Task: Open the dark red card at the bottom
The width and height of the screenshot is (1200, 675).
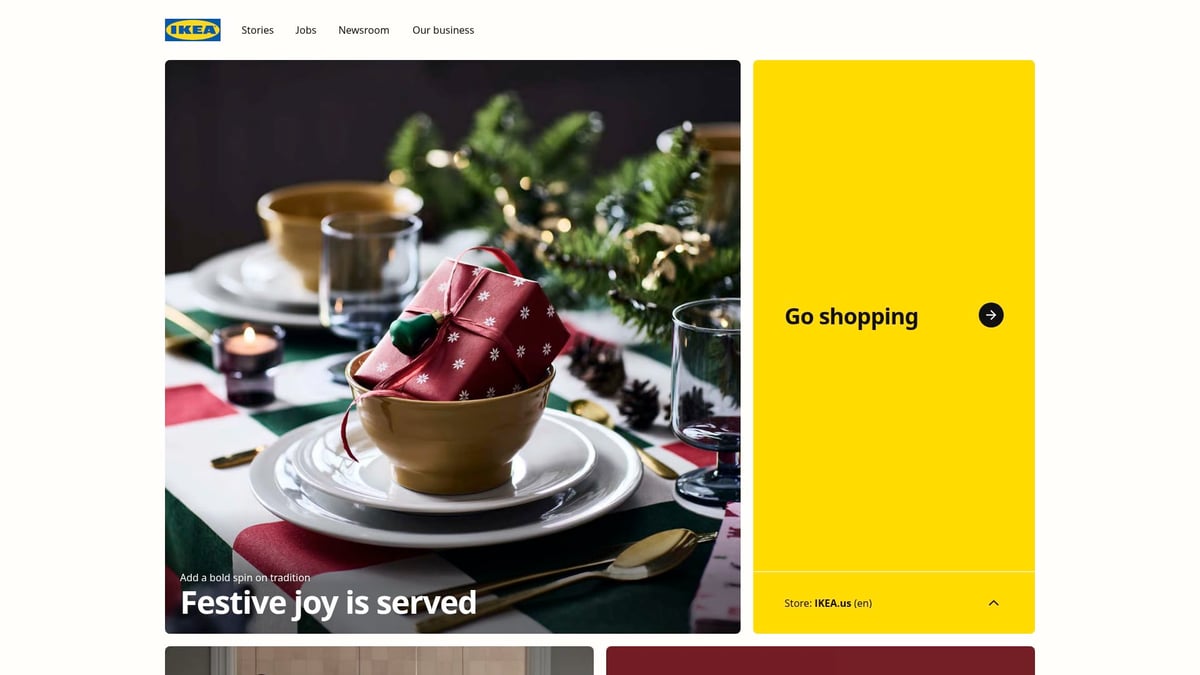Action: (820, 660)
